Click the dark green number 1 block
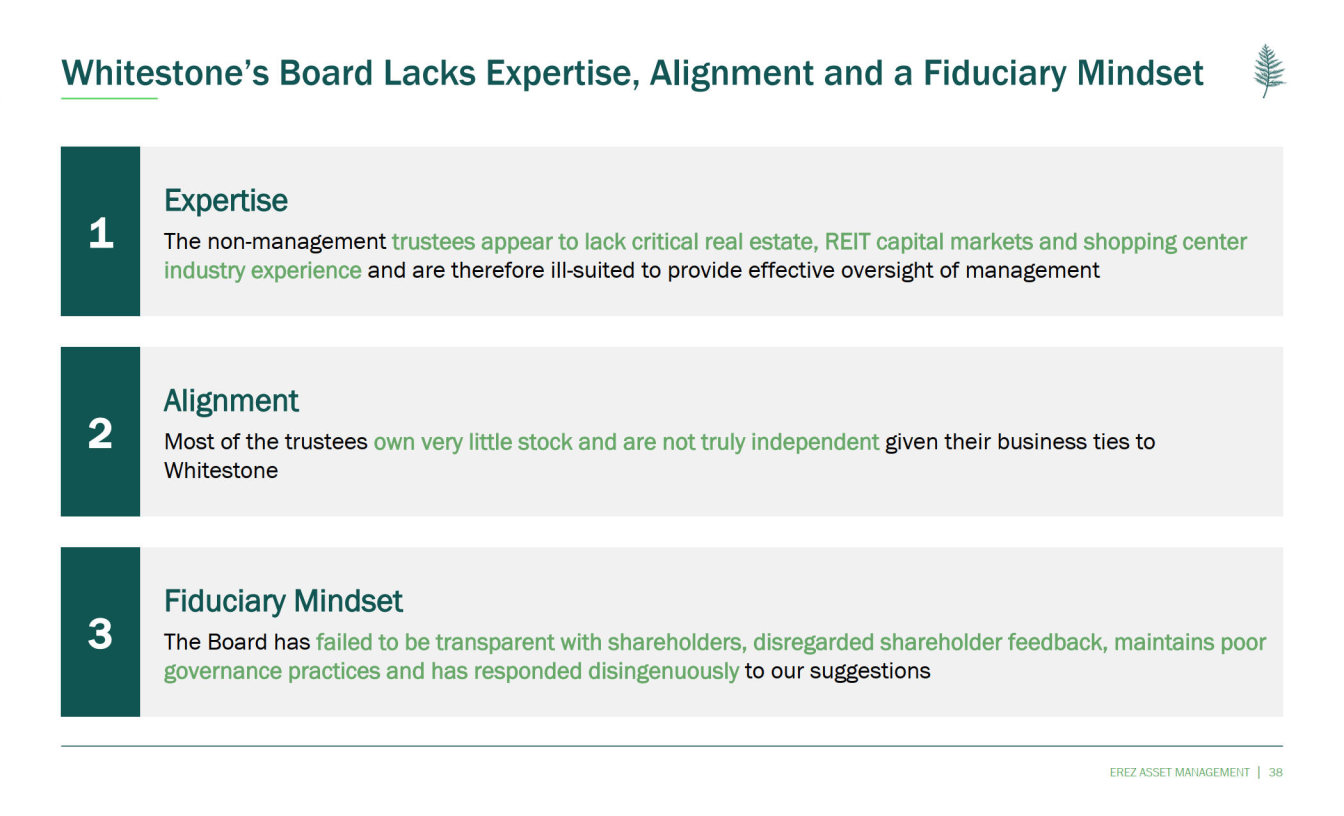Screen dimensions: 1344x816 tap(100, 232)
